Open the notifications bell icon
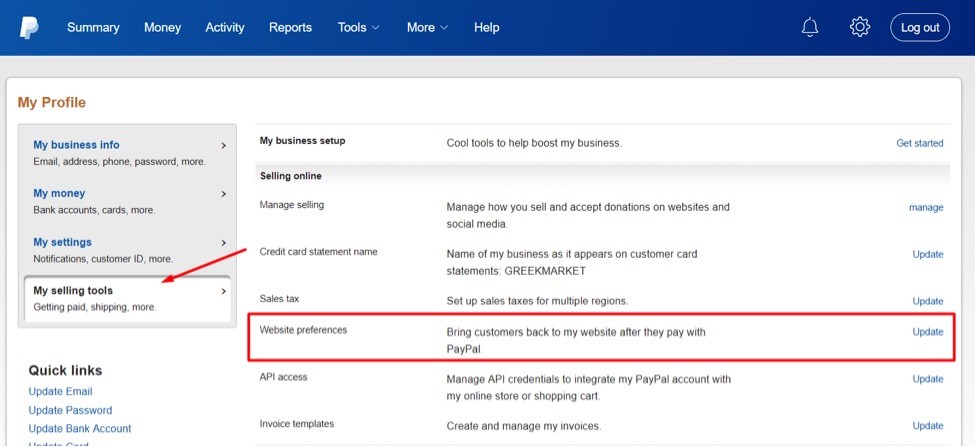 [x=810, y=27]
